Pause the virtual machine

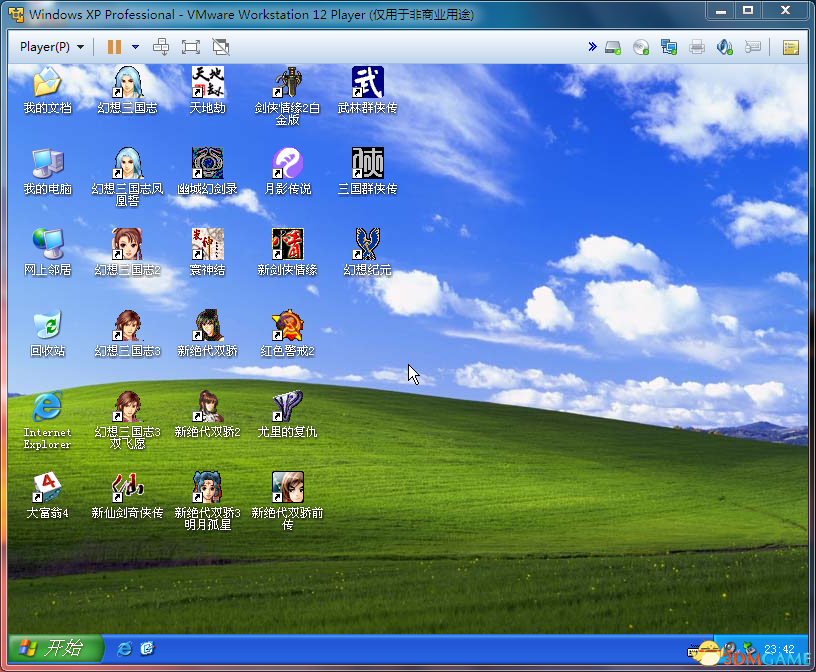(x=114, y=47)
